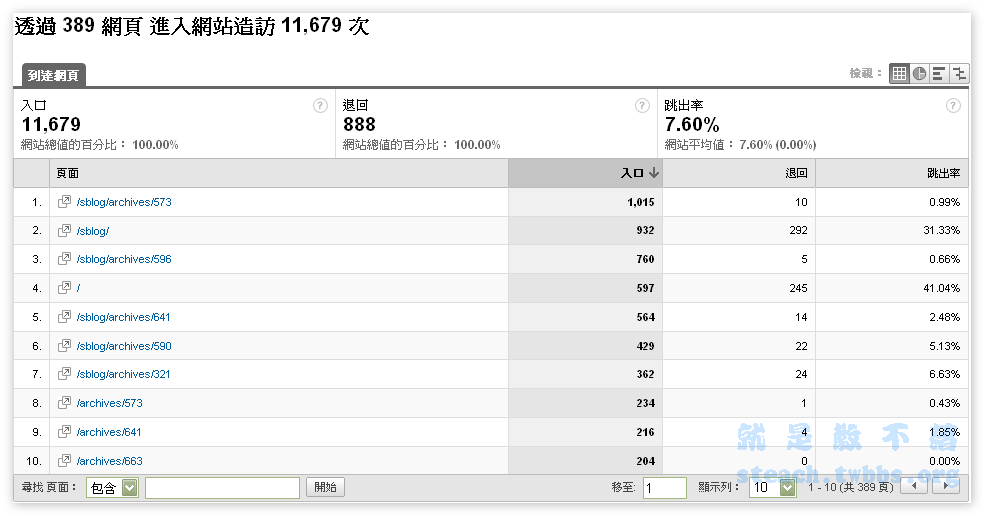985x517 pixels.
Task: Open external link icon for /sblog/ row
Action: point(64,231)
